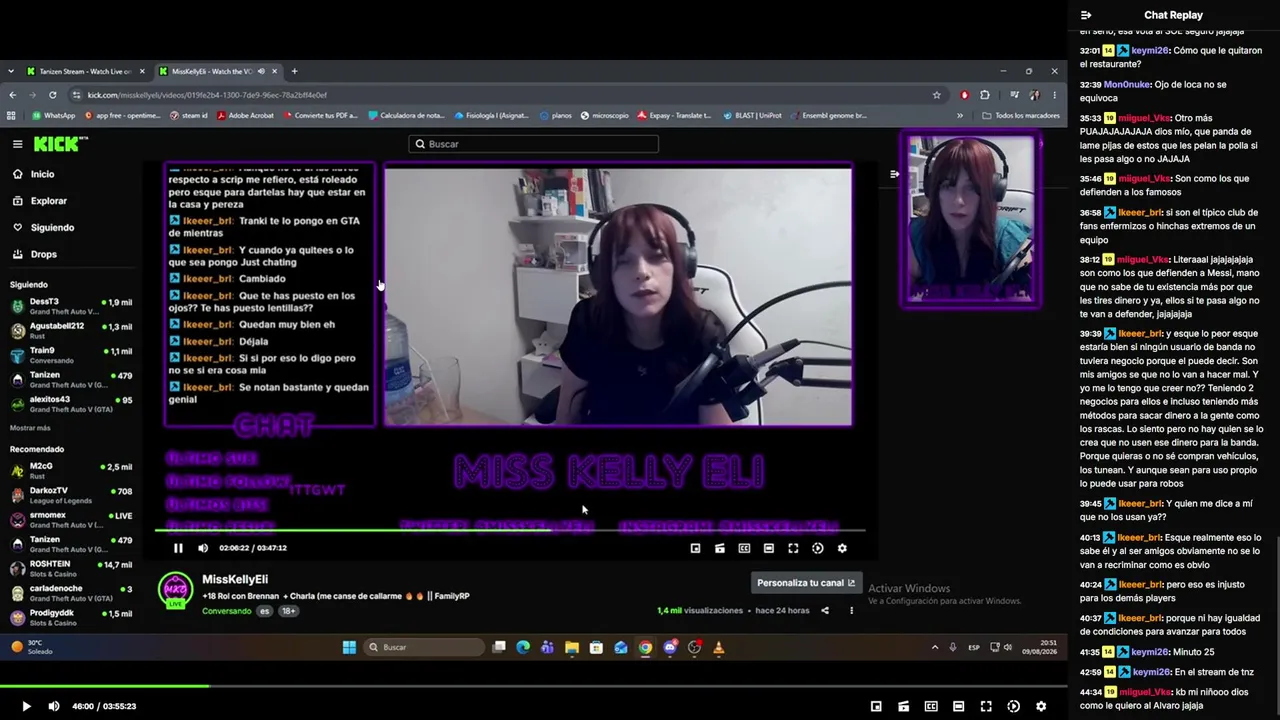Image resolution: width=1280 pixels, height=720 pixels.
Task: Mute the recorded Kick player volume
Action: point(203,548)
